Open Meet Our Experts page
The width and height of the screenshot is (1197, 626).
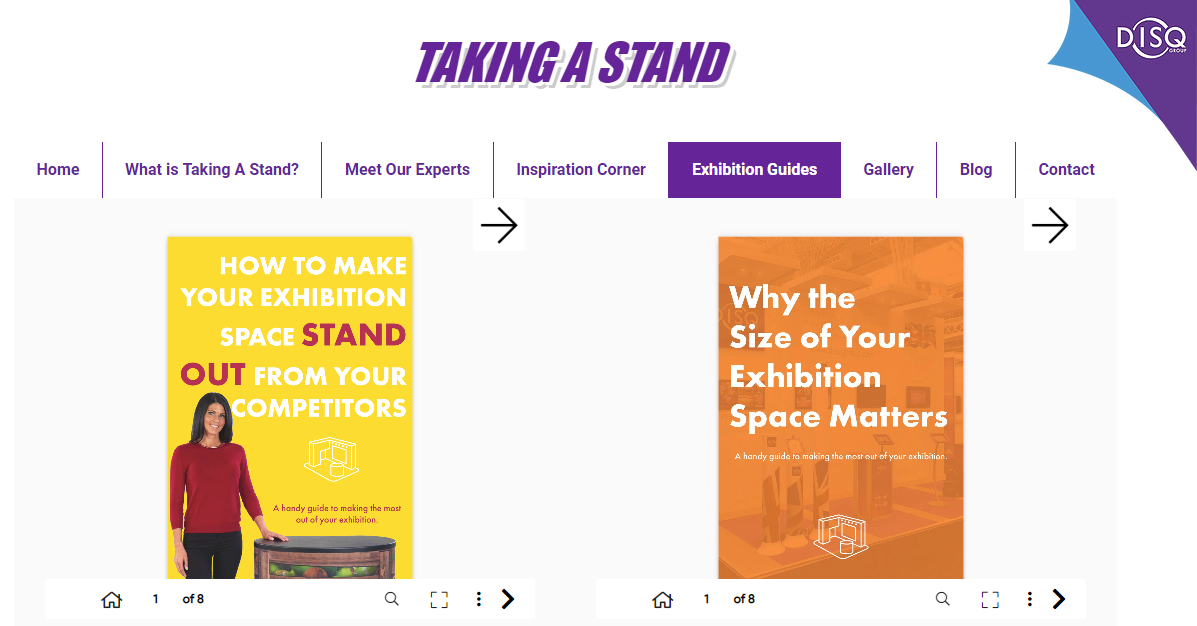[x=407, y=170]
